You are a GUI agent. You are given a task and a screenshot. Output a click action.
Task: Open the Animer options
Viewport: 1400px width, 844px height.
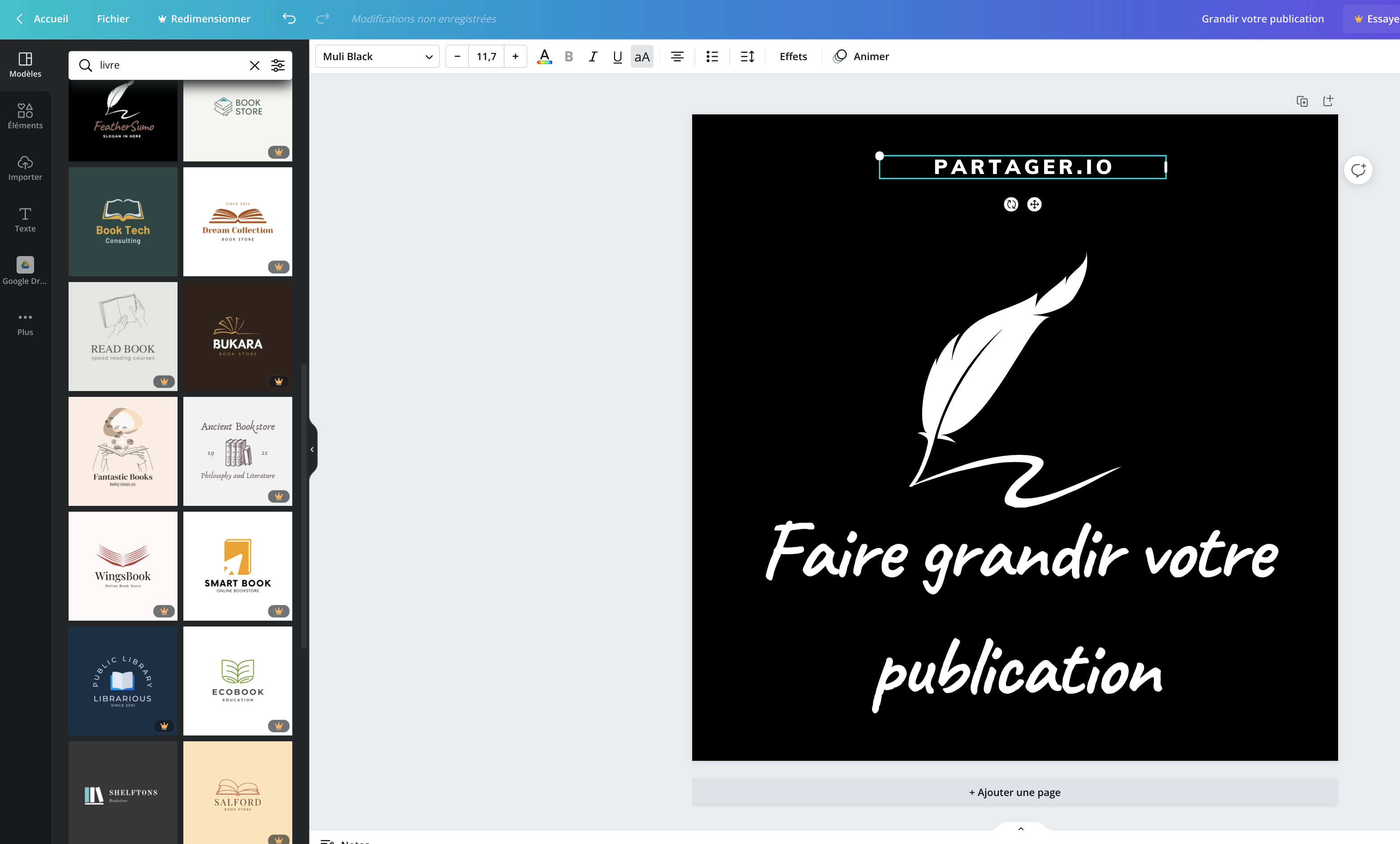(861, 56)
